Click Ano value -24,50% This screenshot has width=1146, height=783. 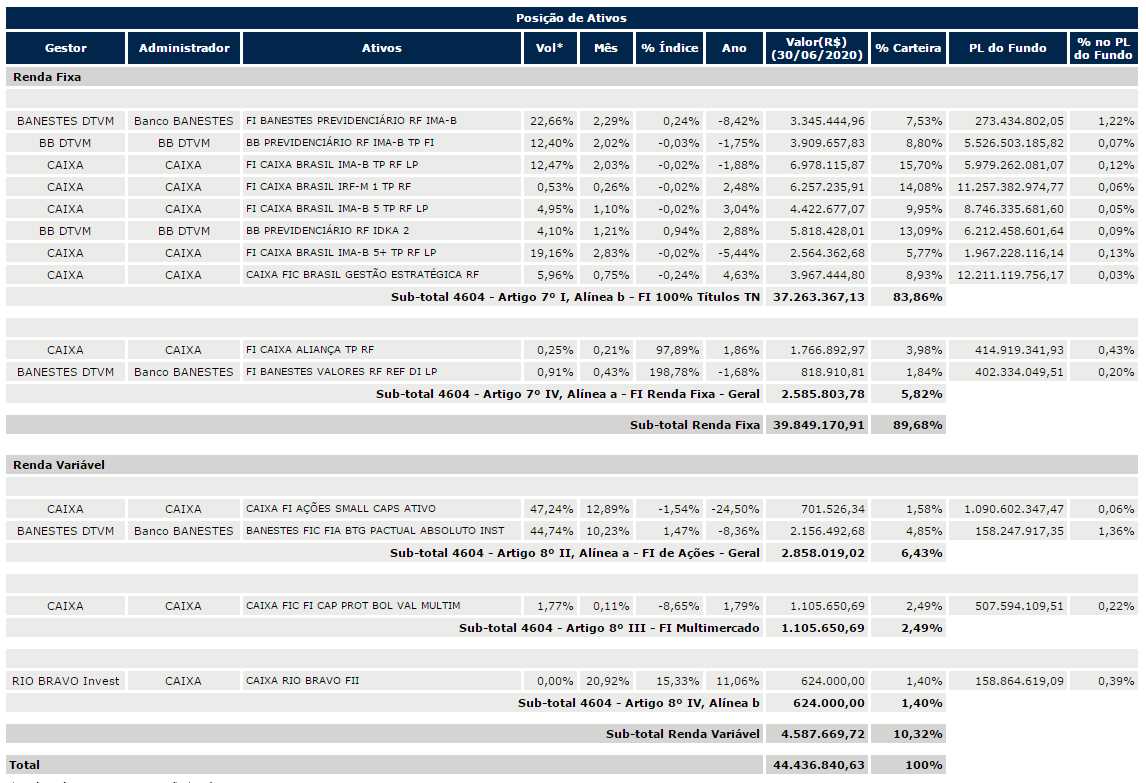pyautogui.click(x=735, y=509)
